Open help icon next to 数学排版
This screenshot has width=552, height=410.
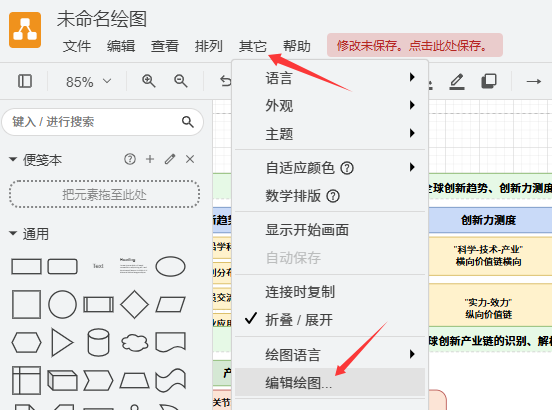click(x=333, y=196)
